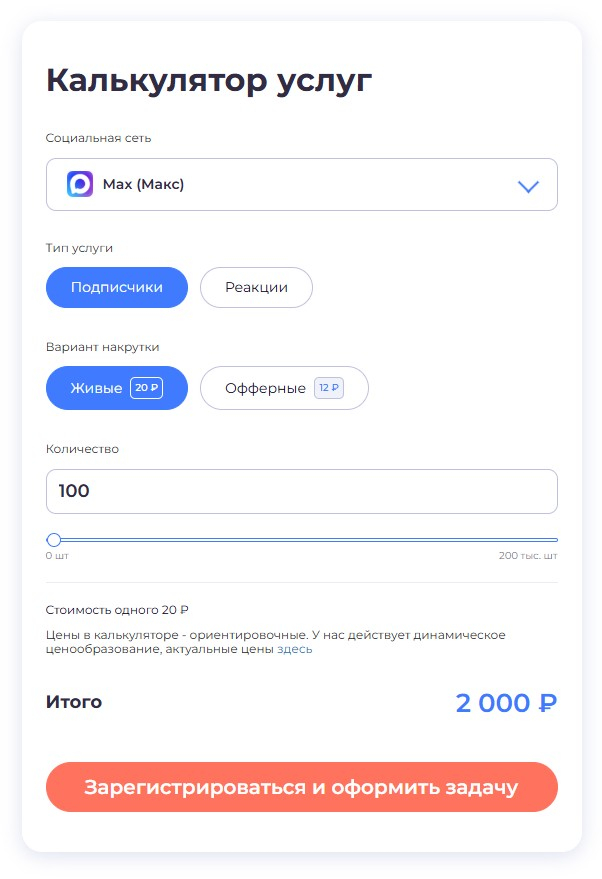The image size is (602, 879).
Task: Click the slider track near 200 тыс.
Action: (540, 540)
